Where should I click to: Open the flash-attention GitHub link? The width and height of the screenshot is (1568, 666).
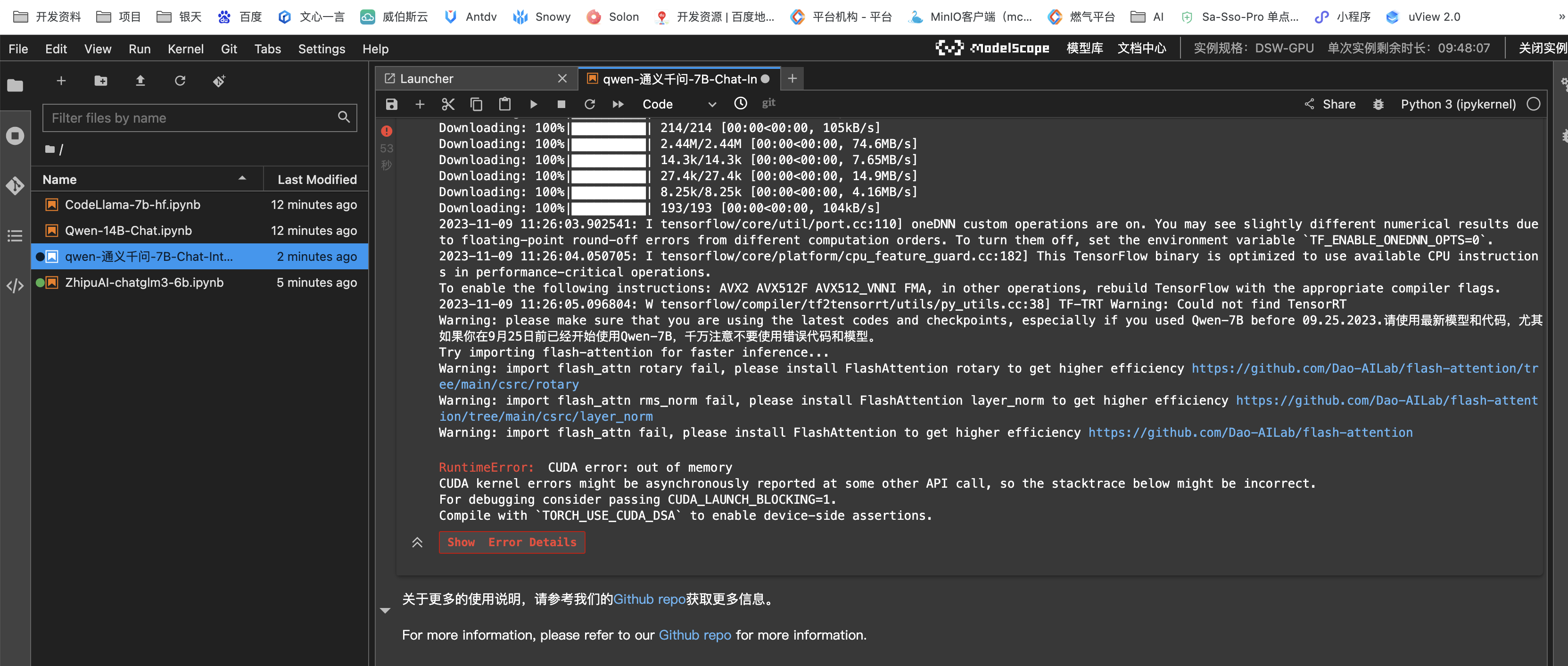click(x=1250, y=432)
